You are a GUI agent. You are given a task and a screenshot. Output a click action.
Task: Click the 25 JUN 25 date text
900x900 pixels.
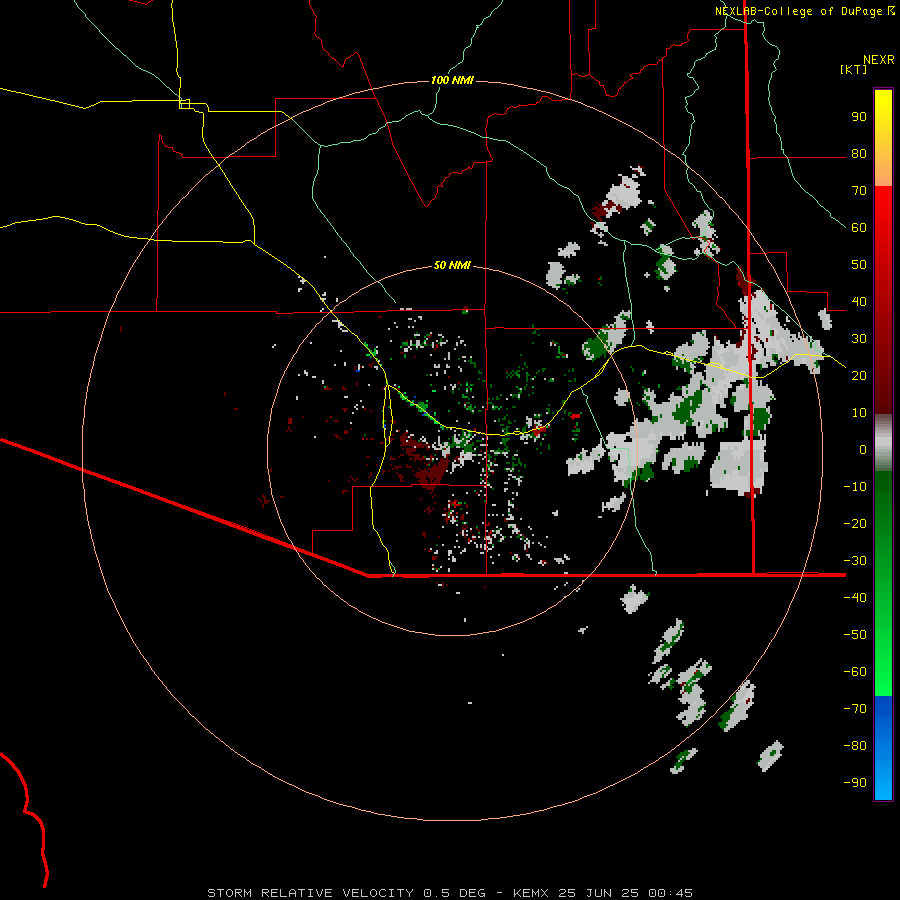click(x=599, y=893)
